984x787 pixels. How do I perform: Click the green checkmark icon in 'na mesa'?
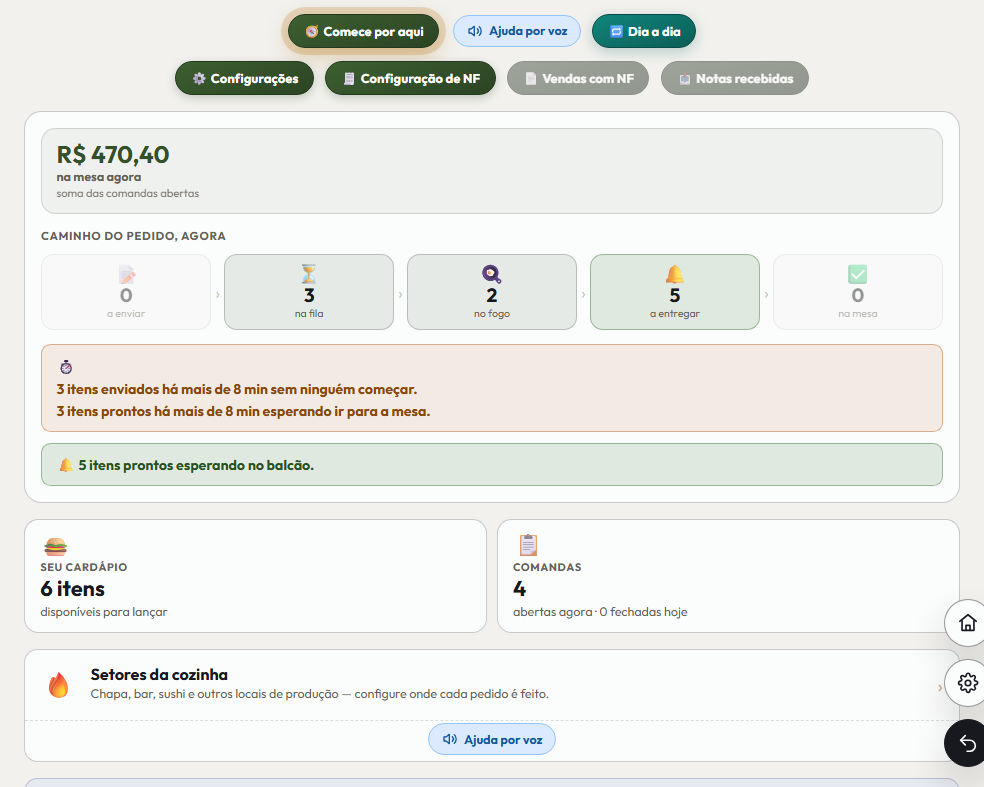pos(858,274)
